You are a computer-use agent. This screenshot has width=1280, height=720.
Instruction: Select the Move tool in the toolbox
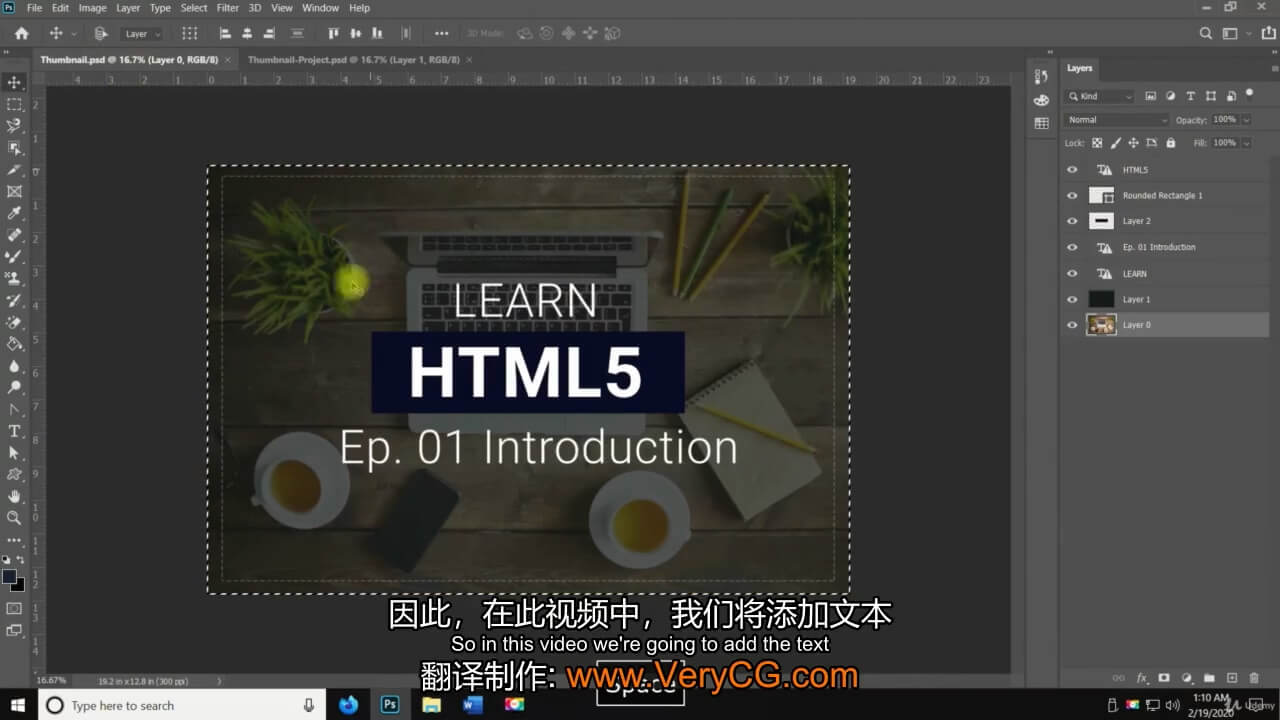tap(14, 82)
